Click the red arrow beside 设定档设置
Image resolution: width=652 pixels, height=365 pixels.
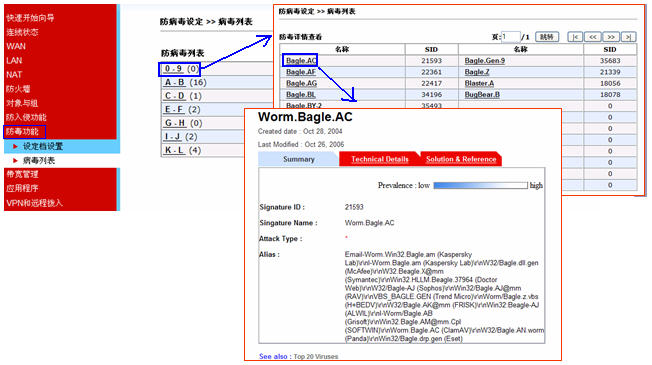(x=15, y=146)
